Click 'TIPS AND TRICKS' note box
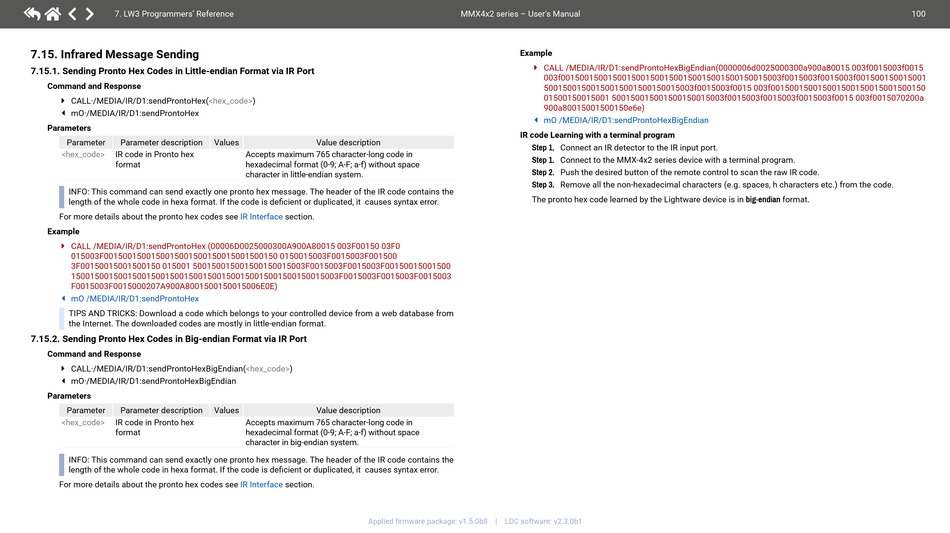950x533 pixels. pos(256,319)
